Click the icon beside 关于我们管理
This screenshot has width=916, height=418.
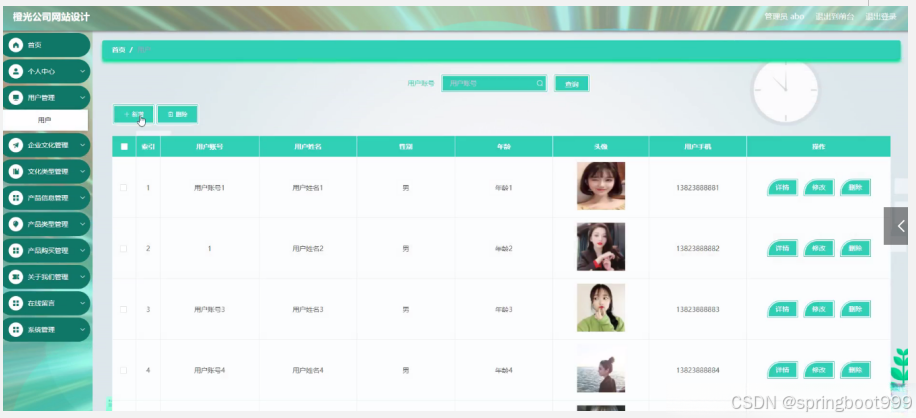click(x=16, y=277)
